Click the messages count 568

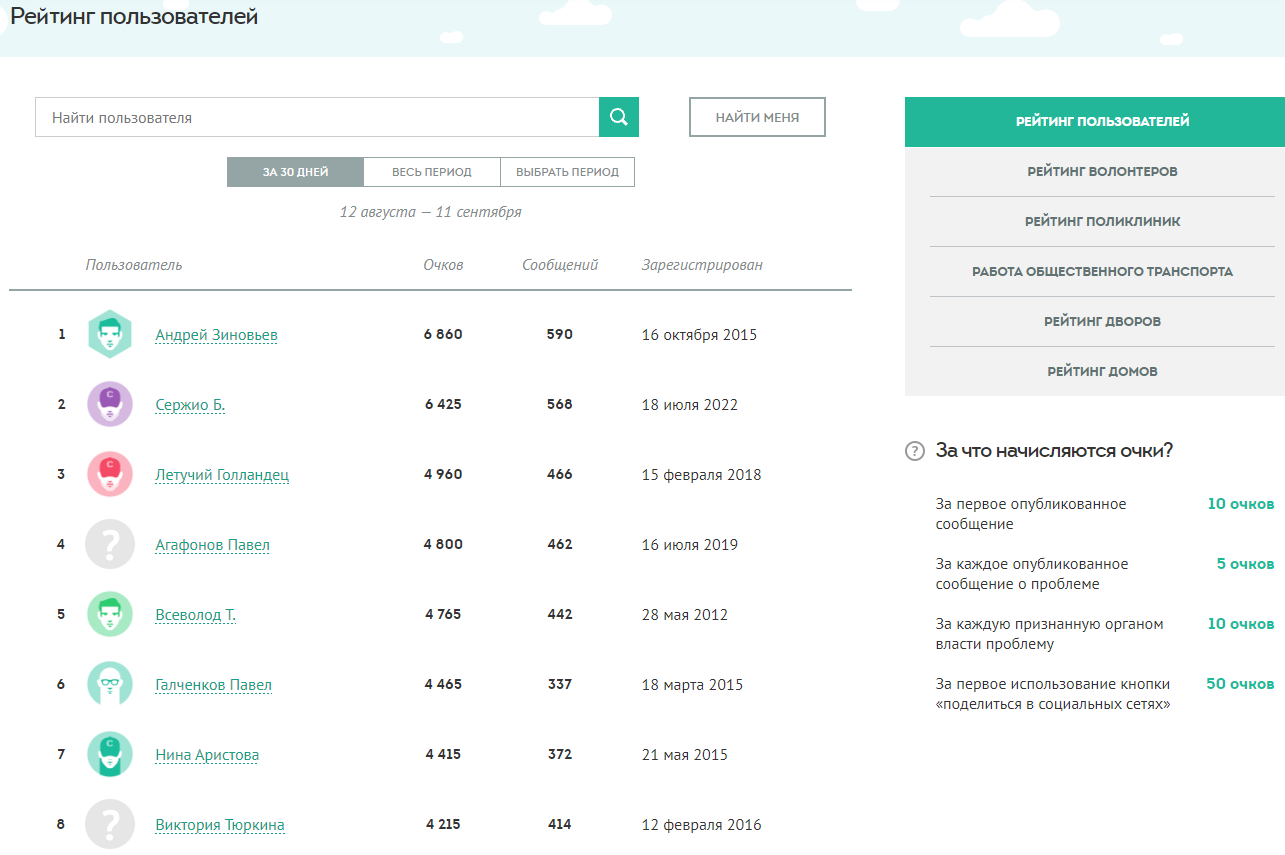[x=560, y=404]
